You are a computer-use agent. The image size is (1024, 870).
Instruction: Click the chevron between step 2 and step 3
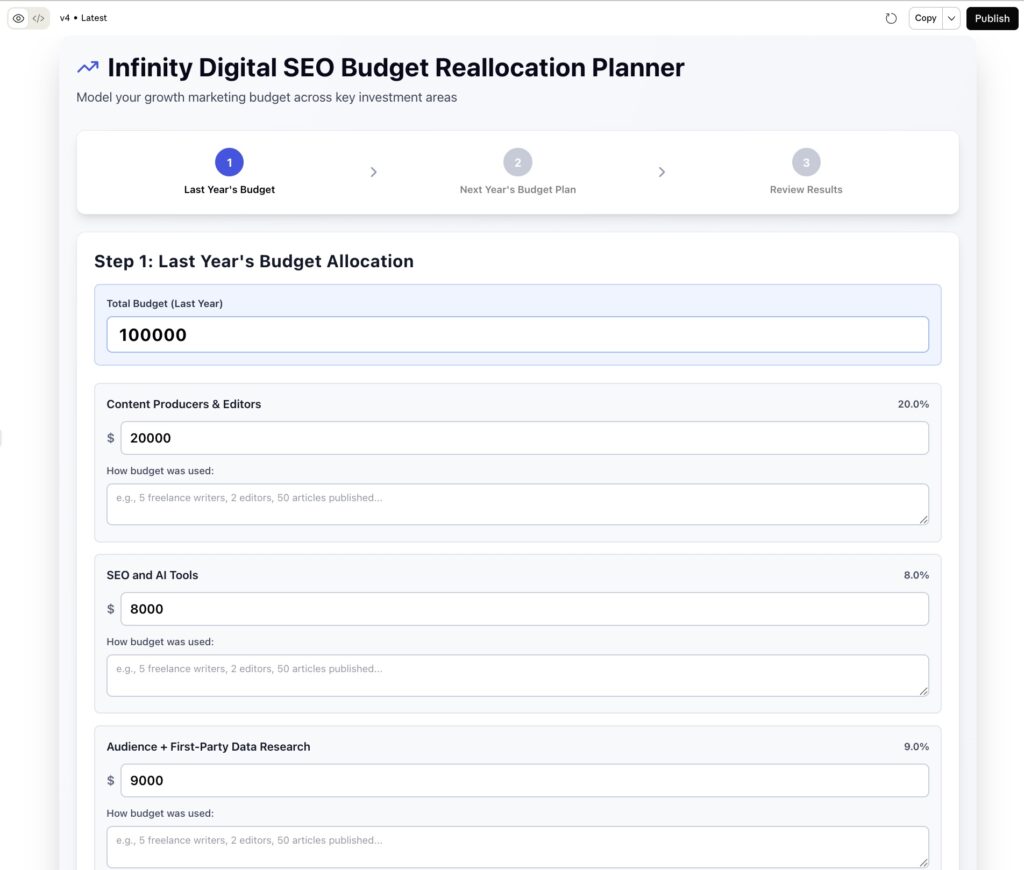[x=662, y=172]
